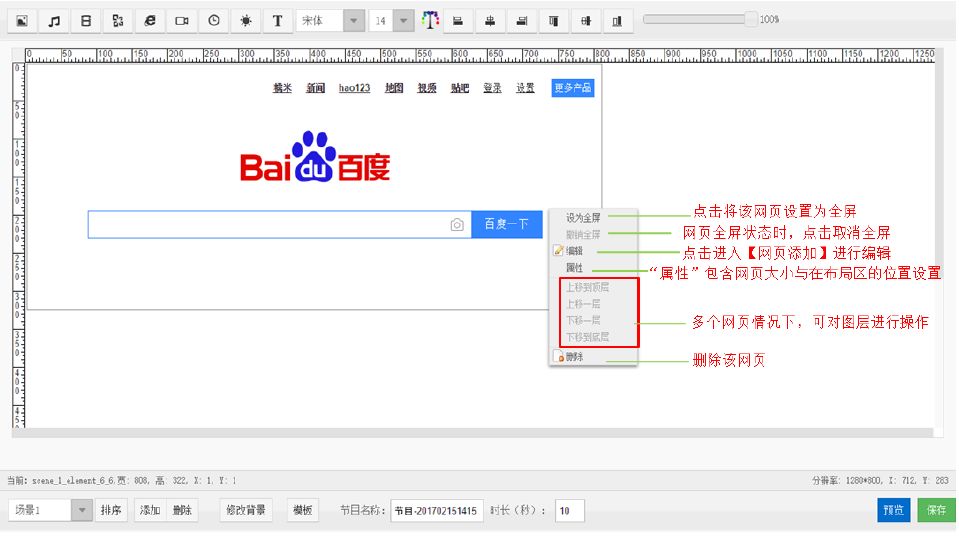959x537 pixels.
Task: Align elements to the left
Action: pos(457,21)
